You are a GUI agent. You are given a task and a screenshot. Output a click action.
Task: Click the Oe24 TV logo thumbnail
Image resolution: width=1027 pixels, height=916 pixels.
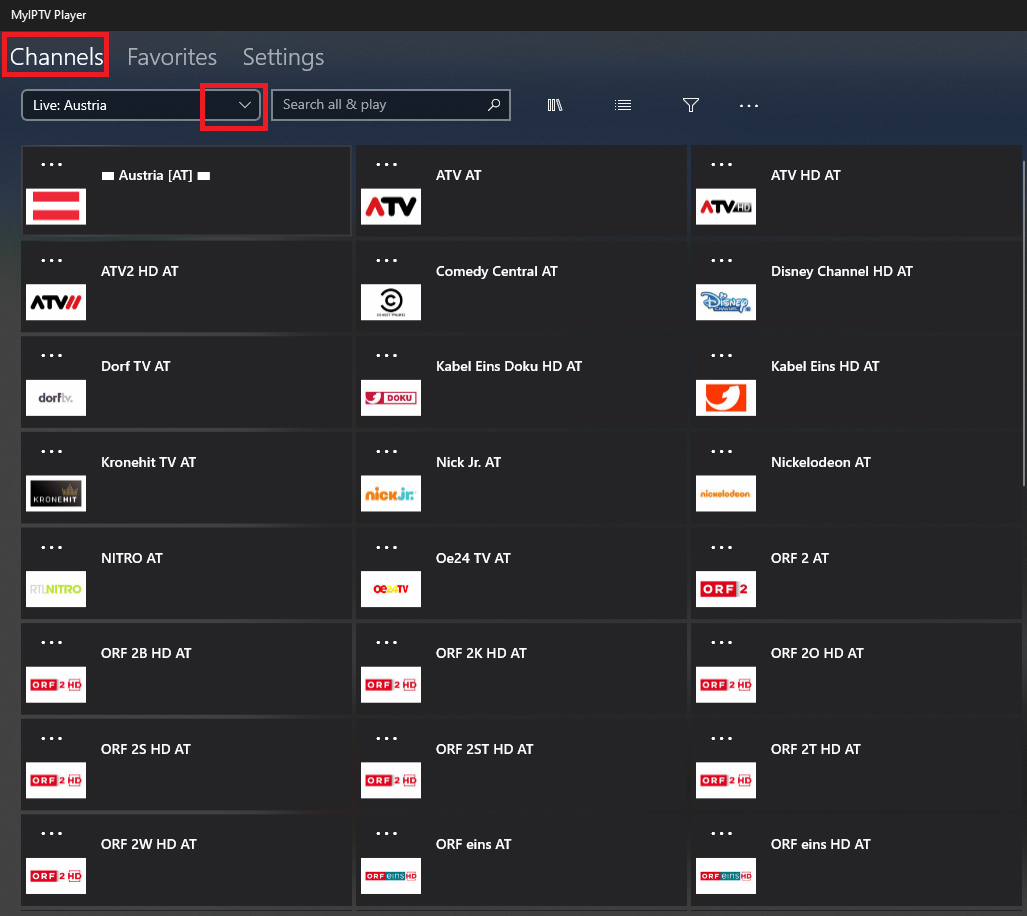click(x=391, y=589)
